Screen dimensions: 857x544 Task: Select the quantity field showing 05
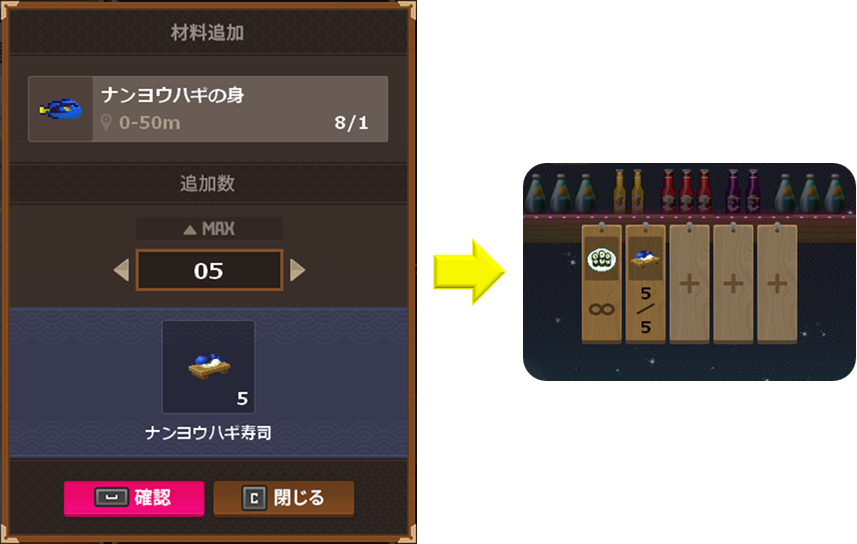(x=209, y=270)
